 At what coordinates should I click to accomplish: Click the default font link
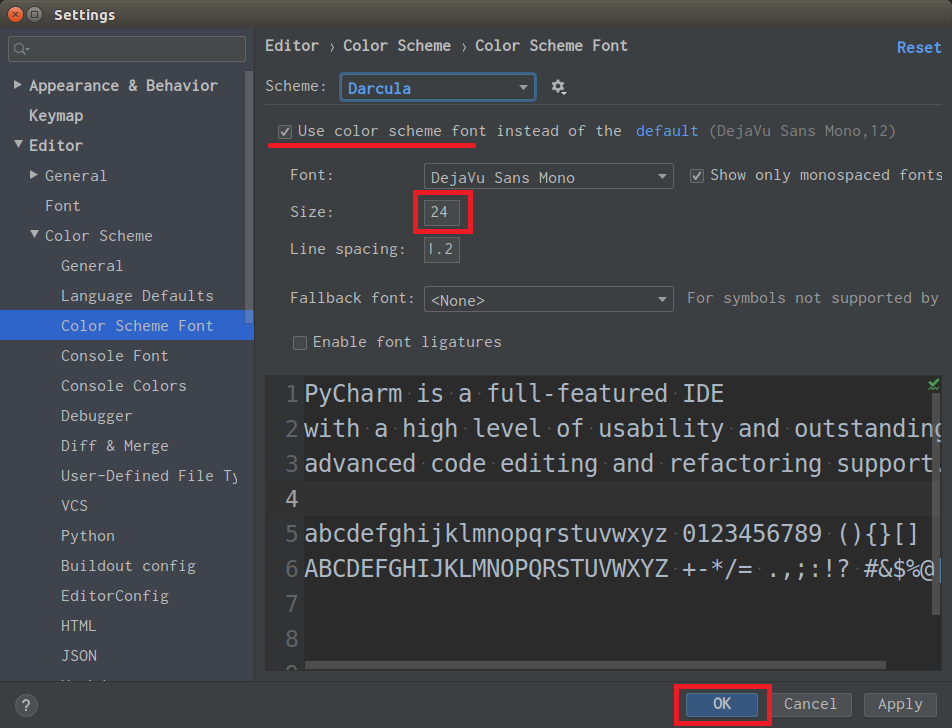pos(667,131)
